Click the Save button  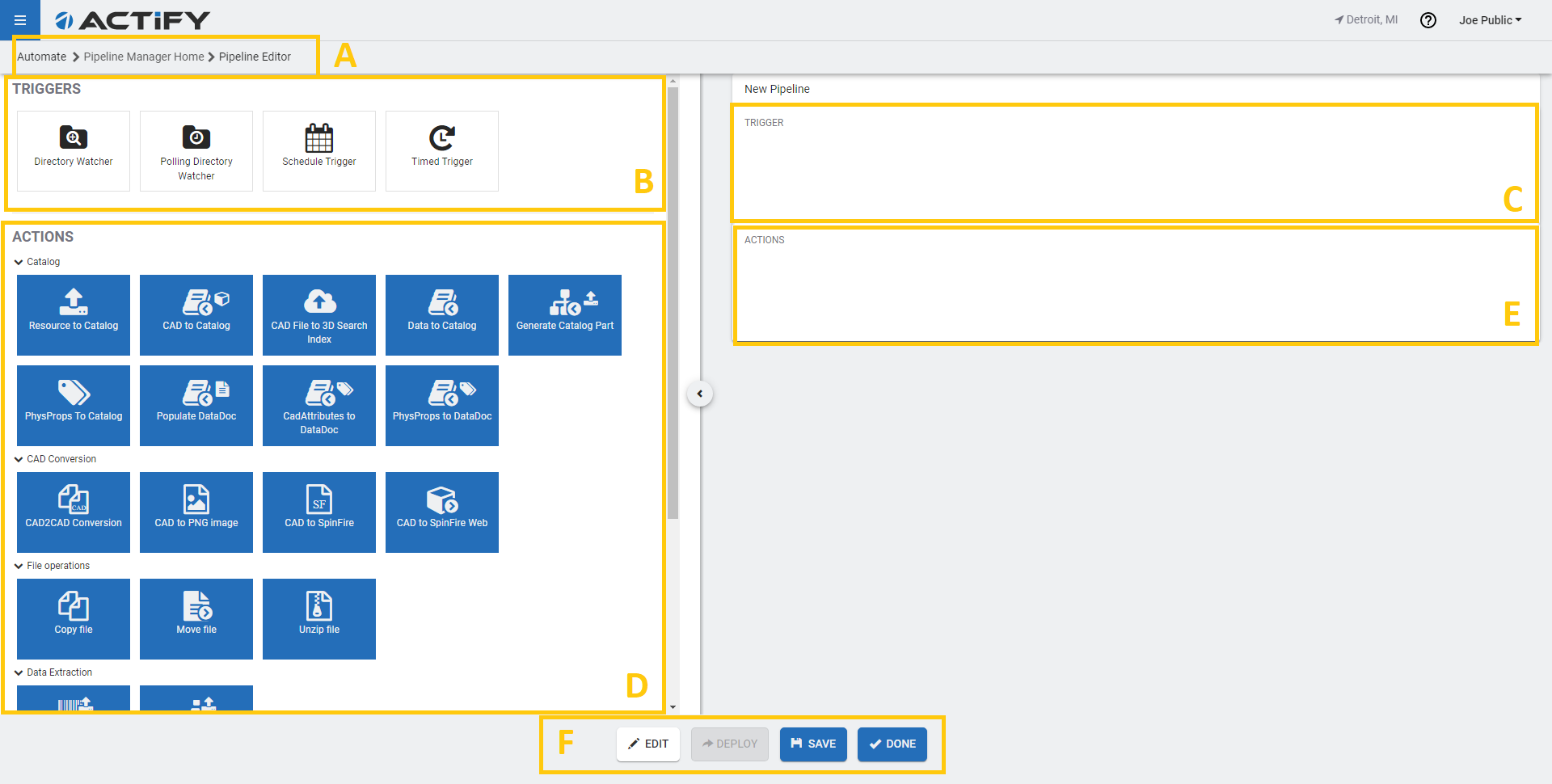coord(813,744)
